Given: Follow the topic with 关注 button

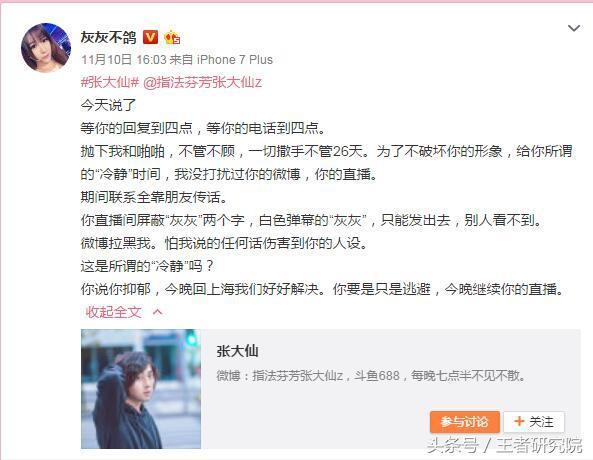Looking at the screenshot, I should [534, 422].
